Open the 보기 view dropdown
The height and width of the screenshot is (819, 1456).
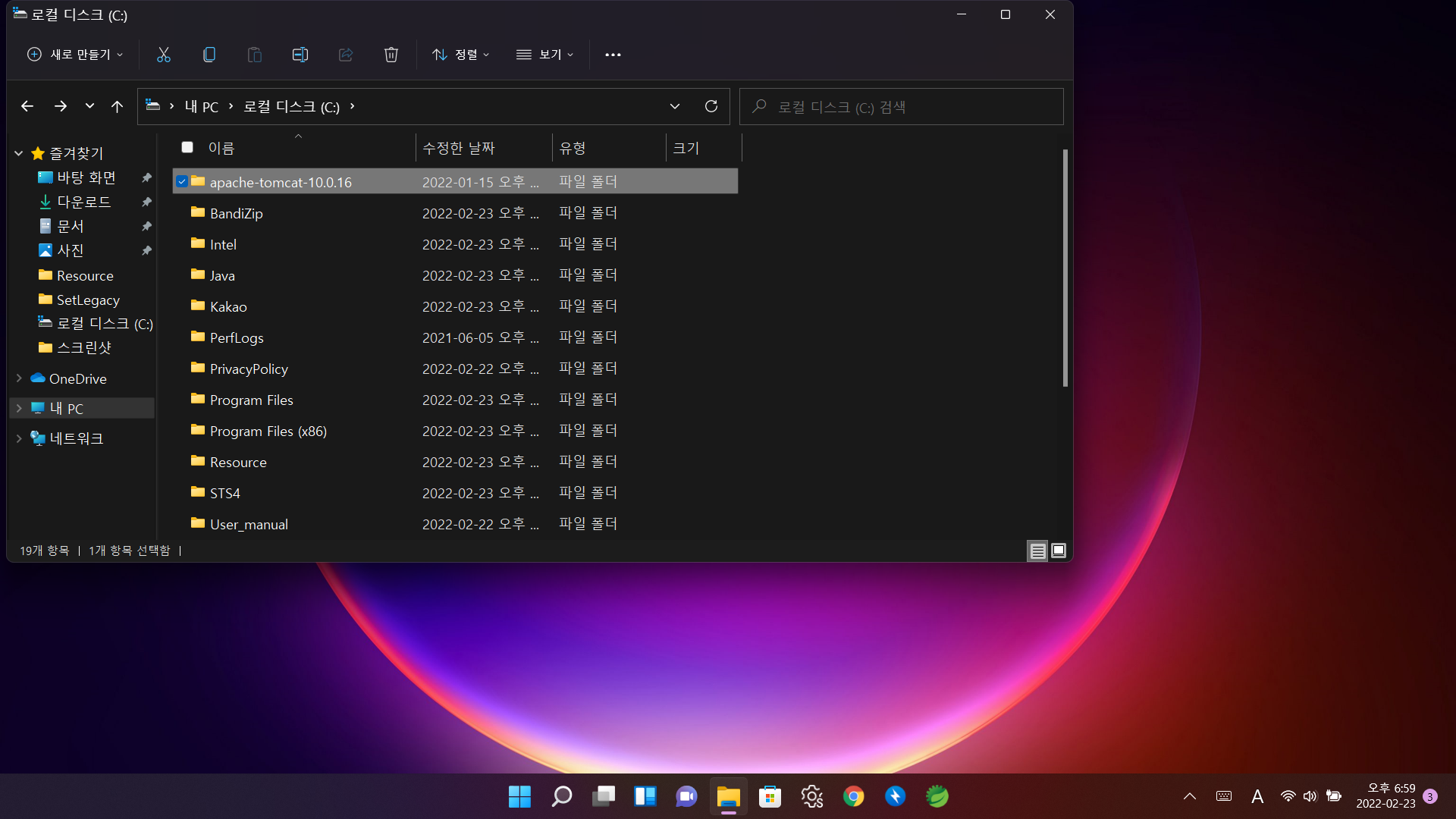[x=544, y=55]
